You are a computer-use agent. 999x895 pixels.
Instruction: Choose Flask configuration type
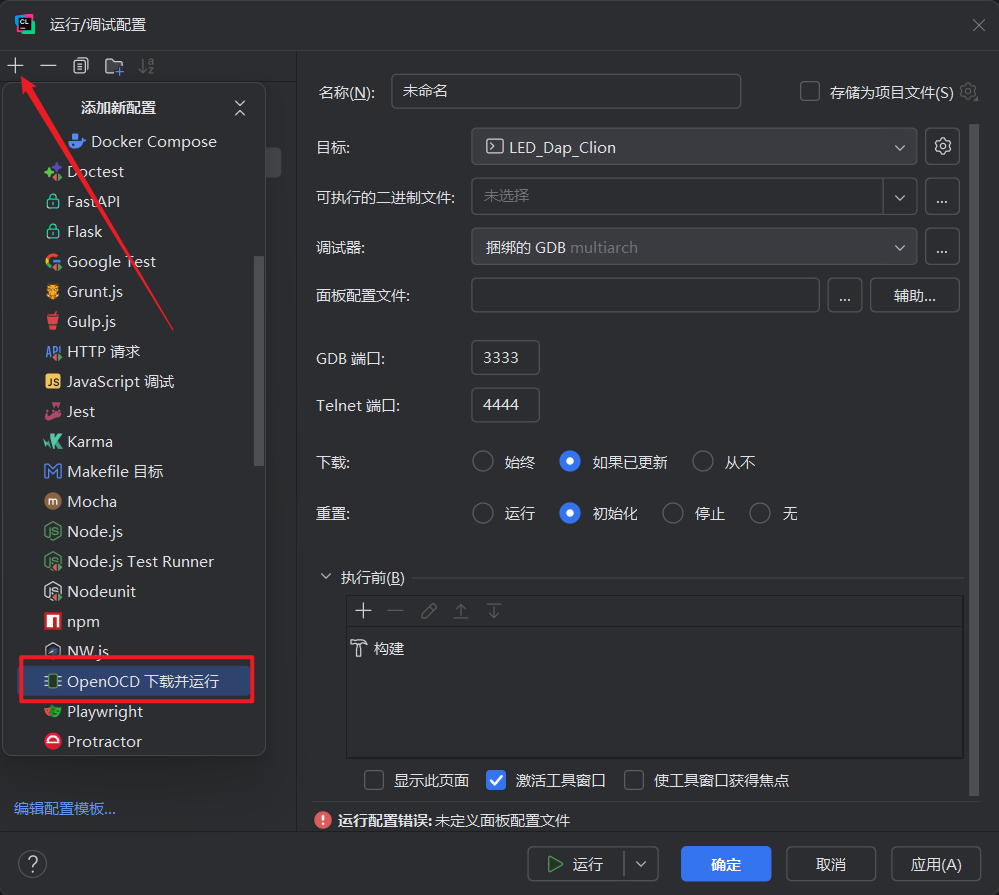[x=74, y=231]
